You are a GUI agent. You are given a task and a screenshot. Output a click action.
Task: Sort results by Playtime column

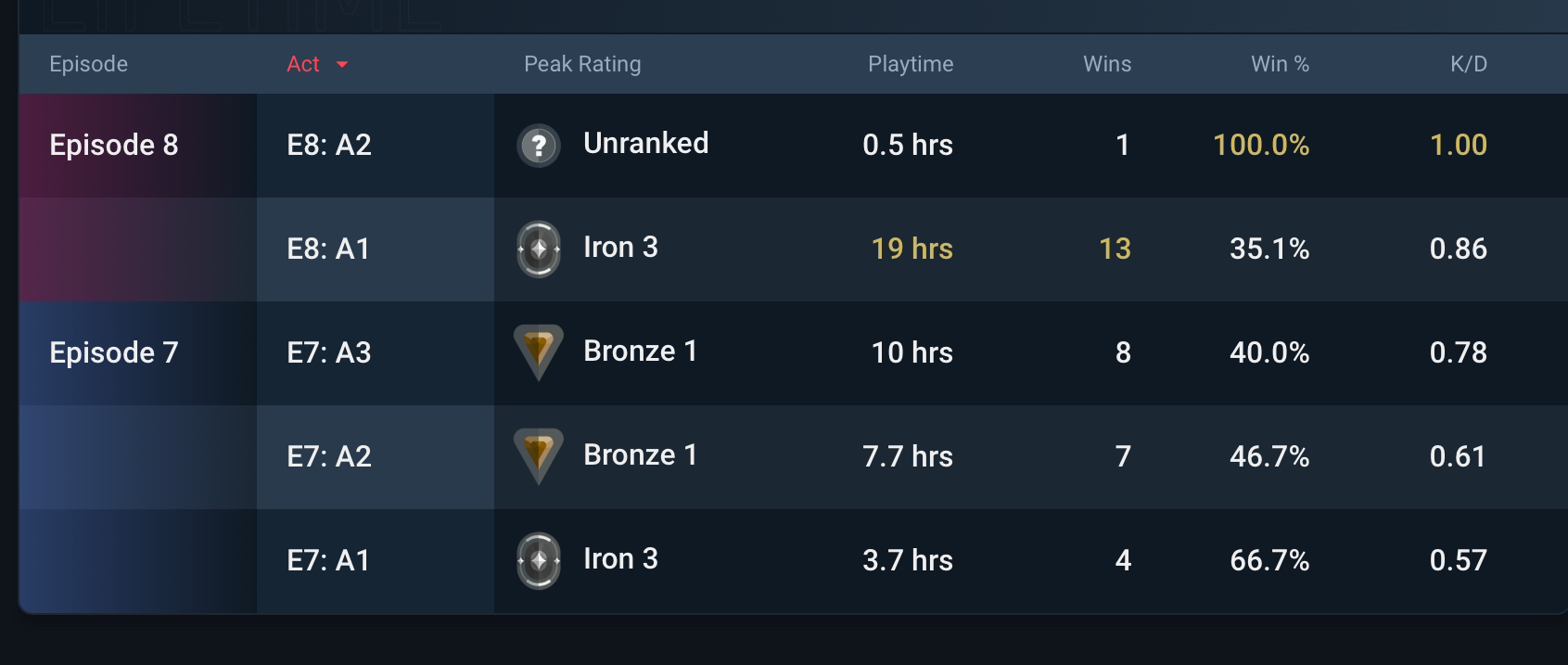[x=911, y=64]
